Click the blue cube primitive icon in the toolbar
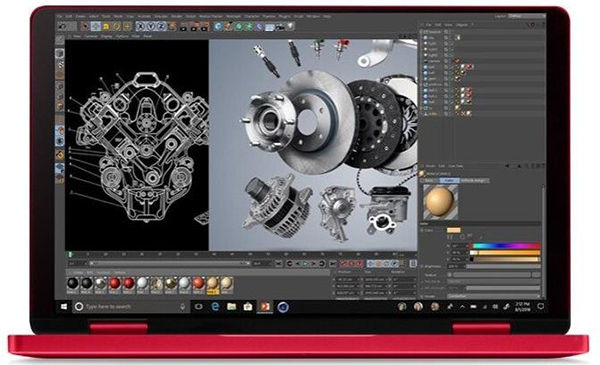600x365 pixels. click(218, 26)
